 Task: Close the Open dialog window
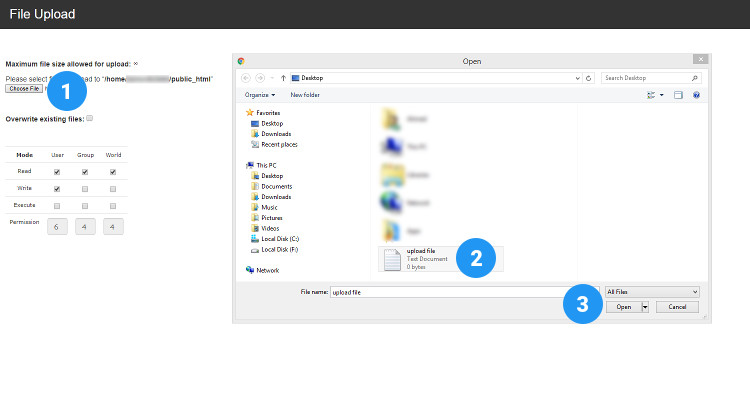[701, 59]
